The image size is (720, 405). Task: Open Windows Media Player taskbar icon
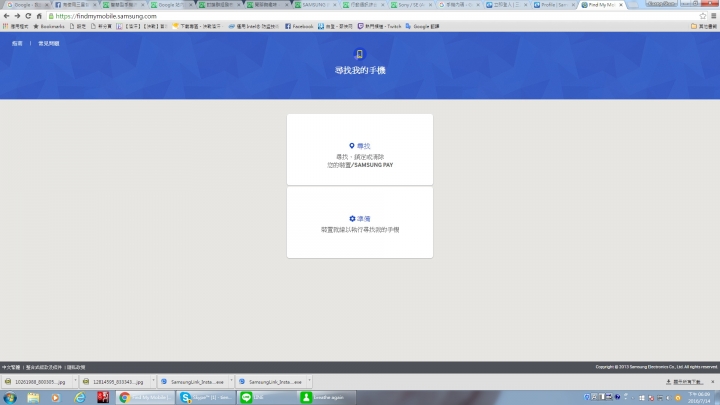[x=56, y=398]
